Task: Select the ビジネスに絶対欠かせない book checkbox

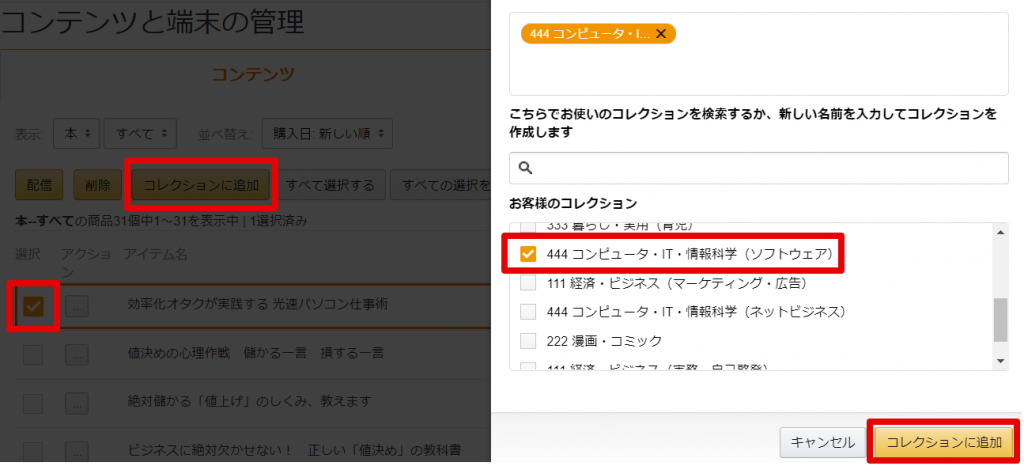Action: pyautogui.click(x=33, y=452)
